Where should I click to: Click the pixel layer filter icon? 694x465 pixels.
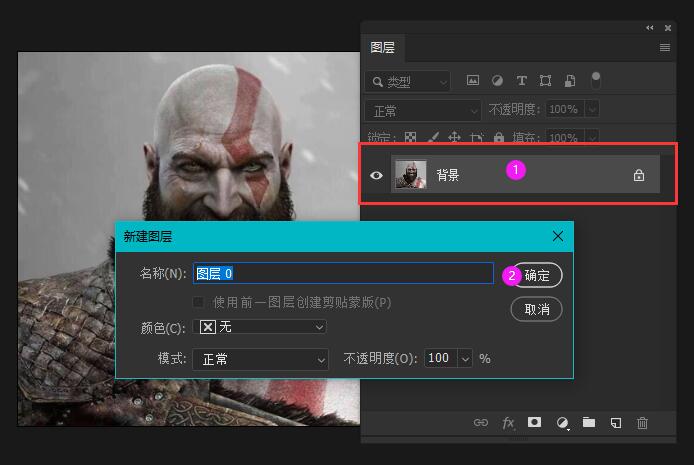tap(473, 80)
